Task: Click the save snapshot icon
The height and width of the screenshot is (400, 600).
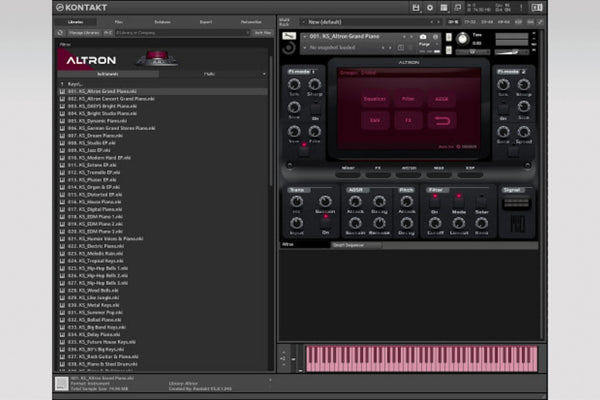Action: [401, 48]
